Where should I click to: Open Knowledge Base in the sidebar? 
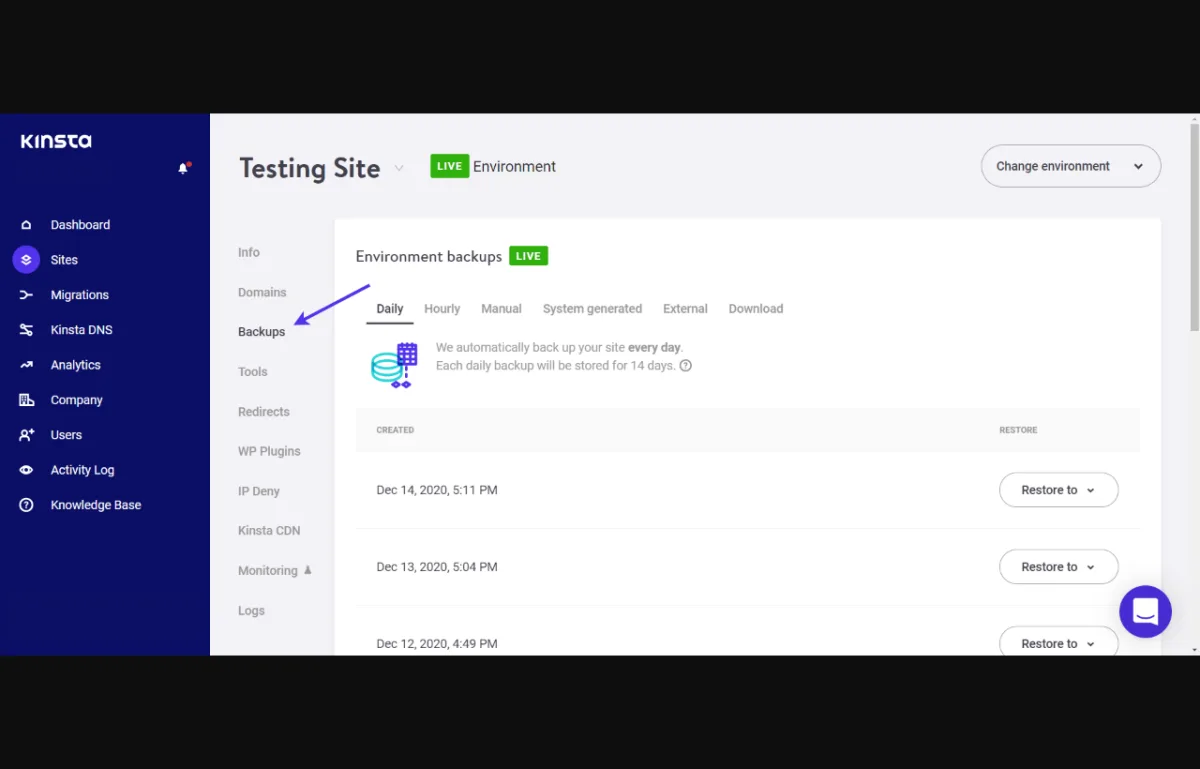[96, 505]
